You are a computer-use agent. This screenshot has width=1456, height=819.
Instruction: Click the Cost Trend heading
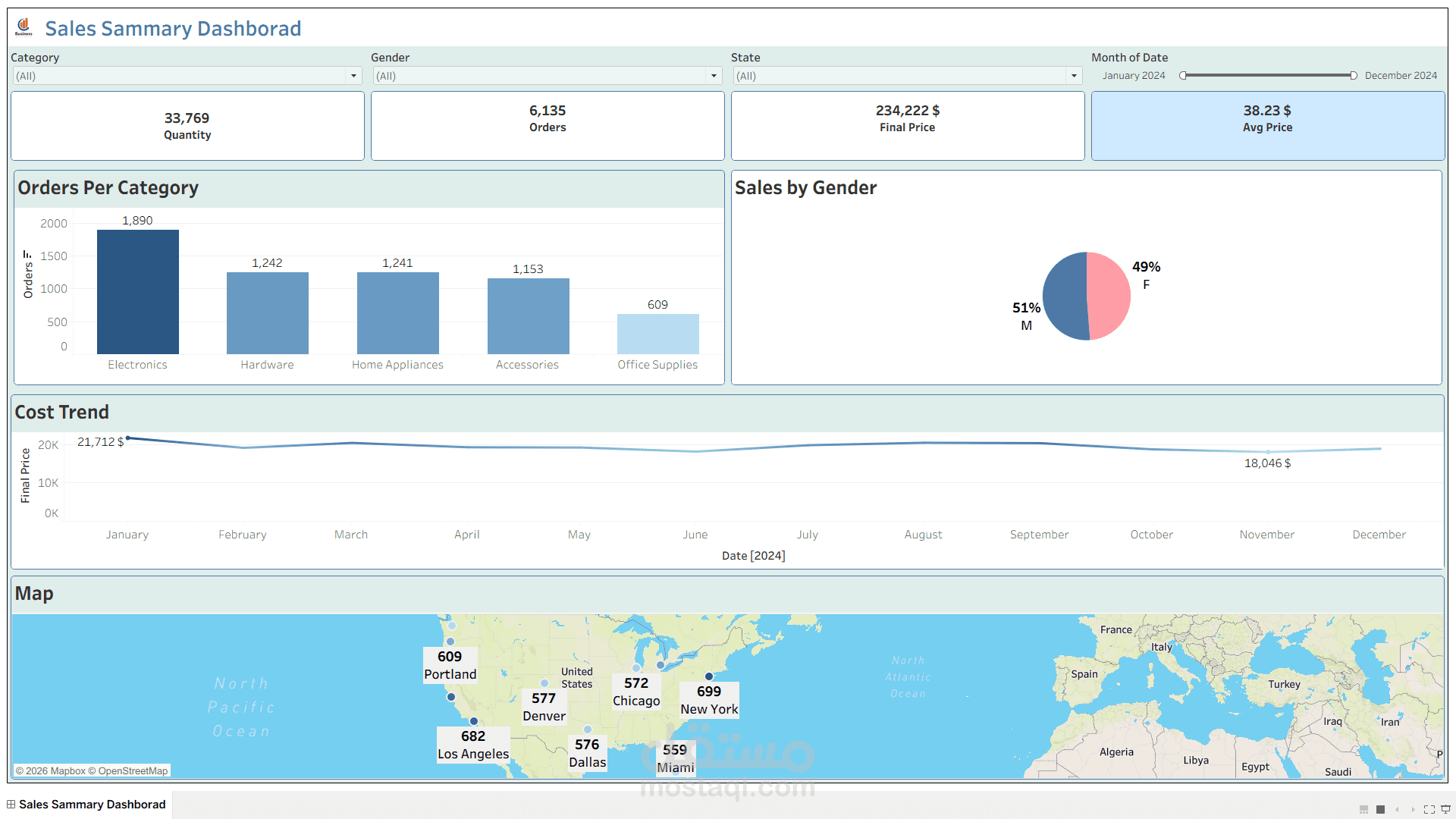61,412
